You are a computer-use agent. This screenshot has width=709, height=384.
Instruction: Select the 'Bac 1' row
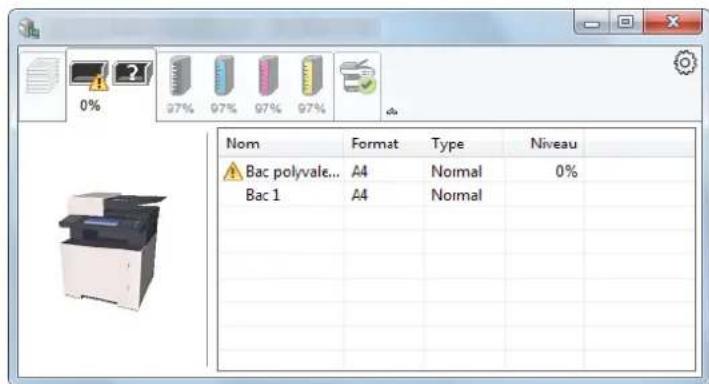[457, 195]
